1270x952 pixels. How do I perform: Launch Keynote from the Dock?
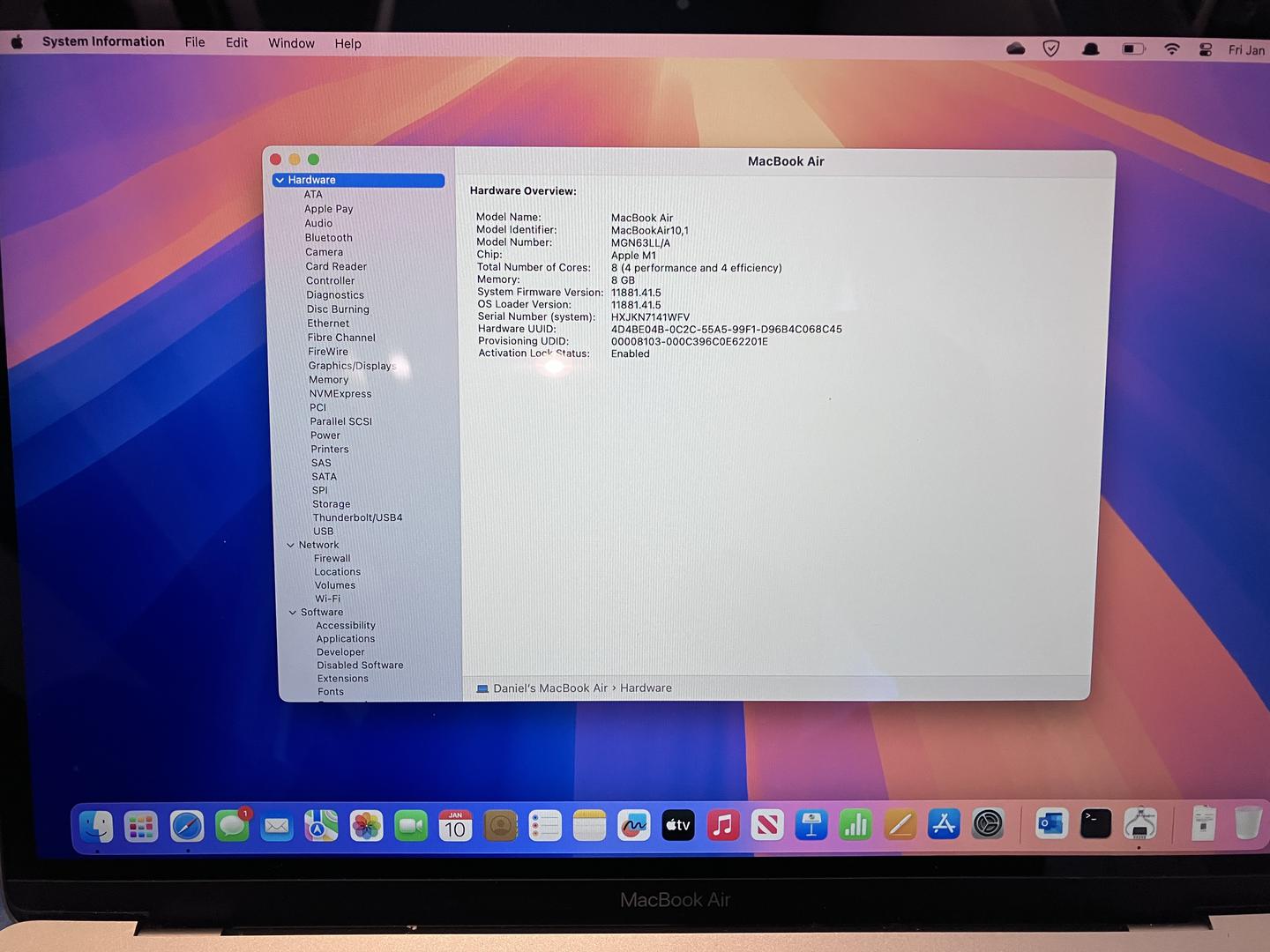[811, 825]
